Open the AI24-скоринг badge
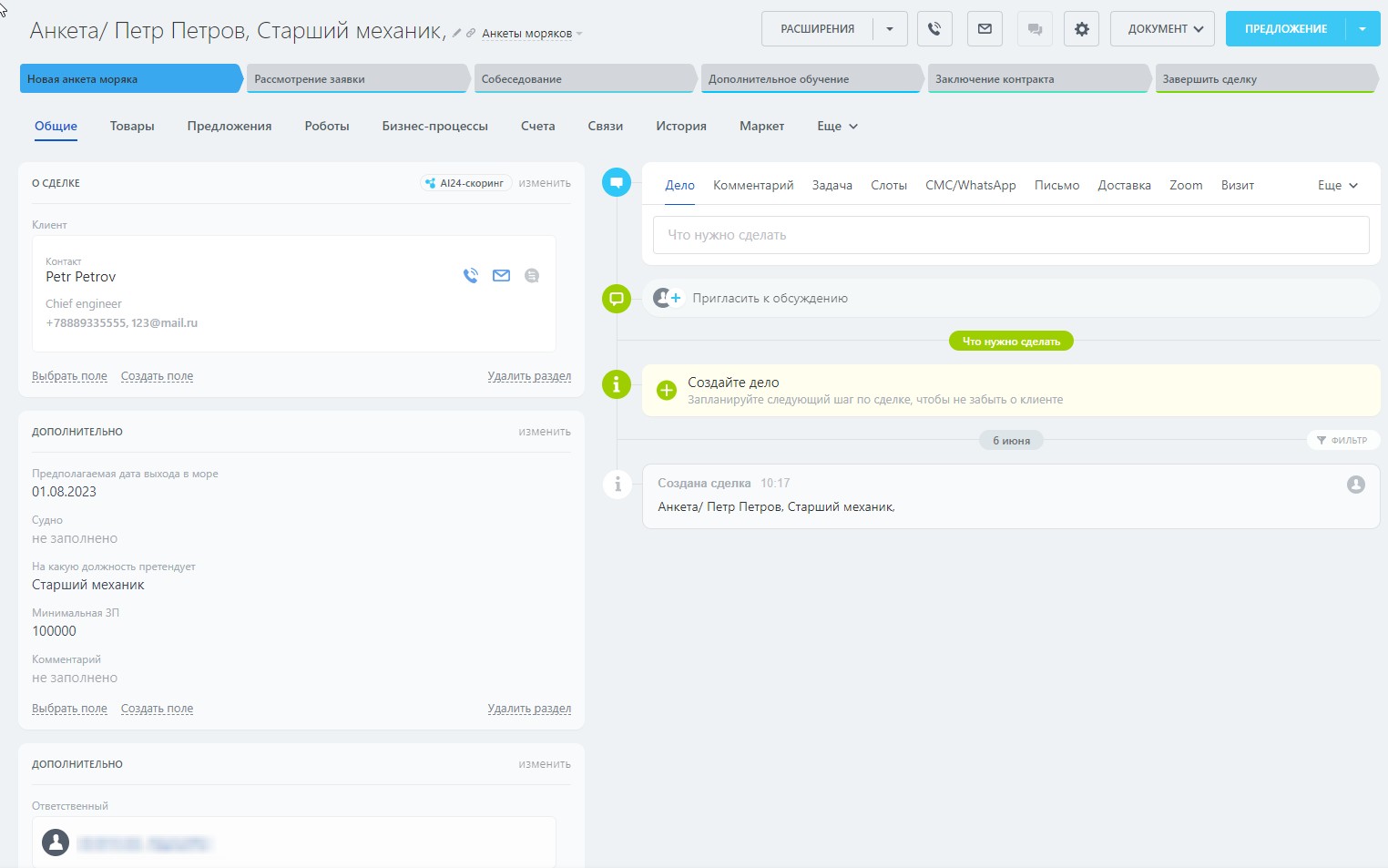This screenshot has height=868, width=1388. click(466, 183)
